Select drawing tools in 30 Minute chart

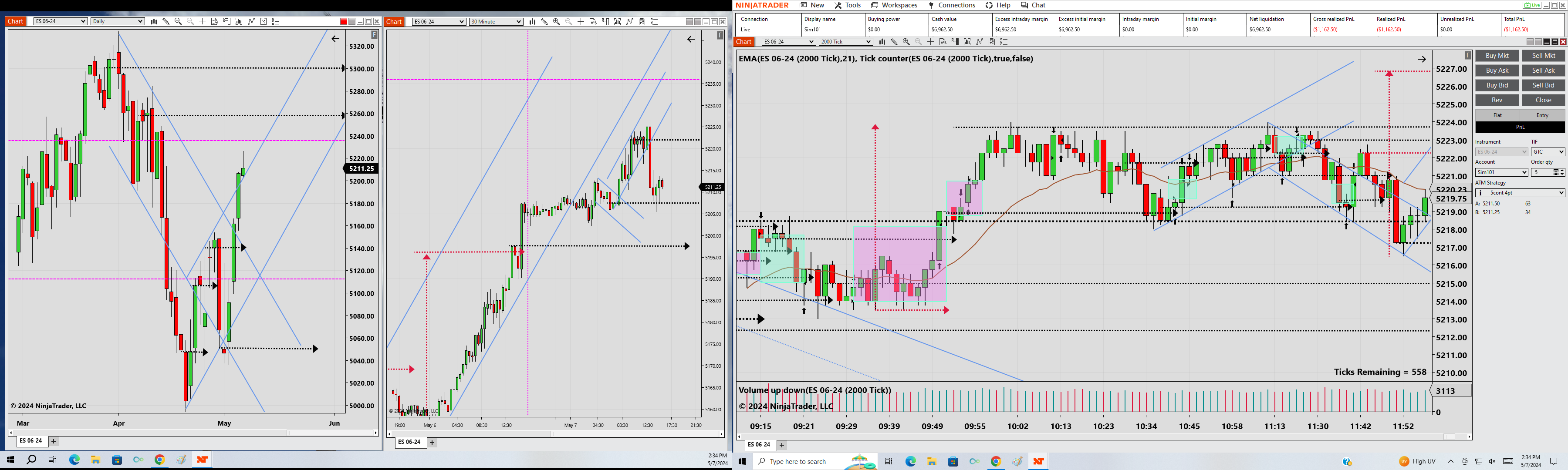tap(545, 22)
